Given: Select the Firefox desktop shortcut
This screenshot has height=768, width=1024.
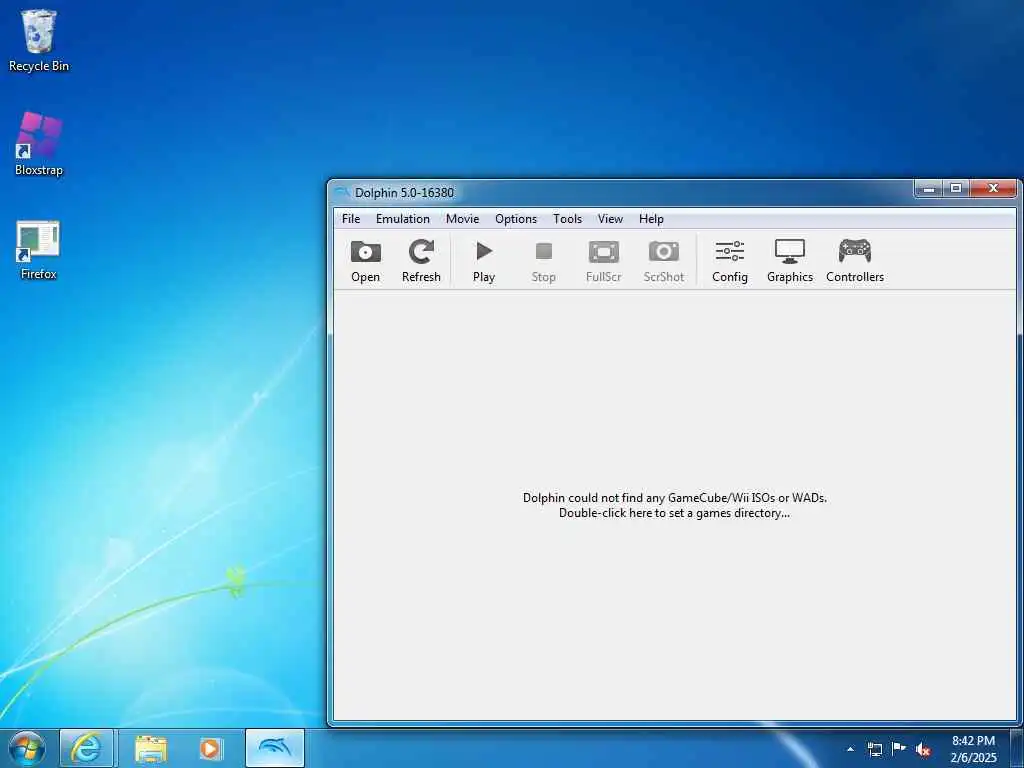Looking at the screenshot, I should click(39, 250).
